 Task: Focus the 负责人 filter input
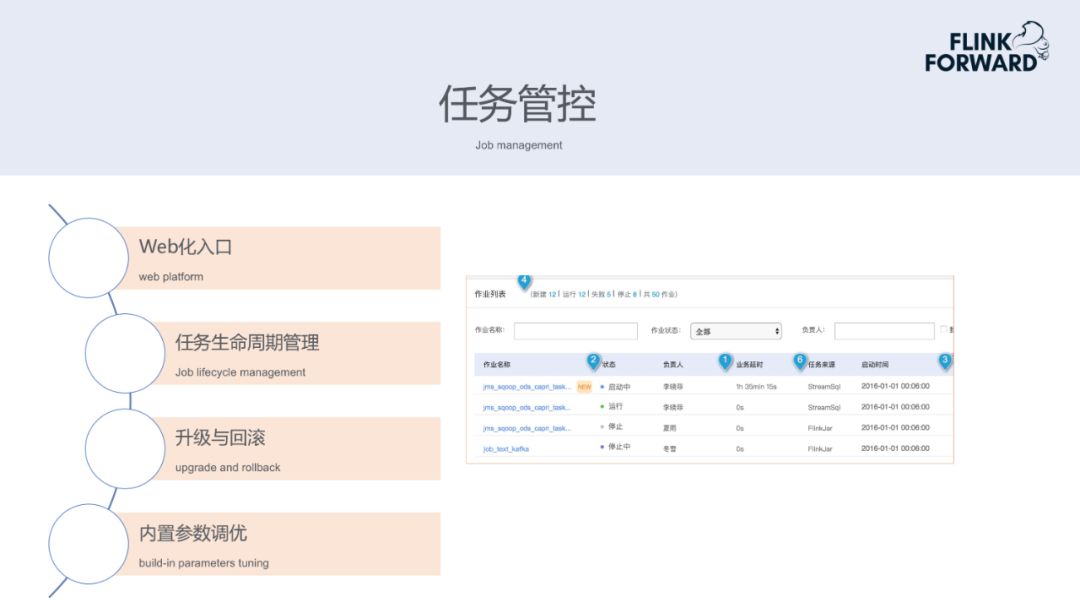click(x=884, y=331)
